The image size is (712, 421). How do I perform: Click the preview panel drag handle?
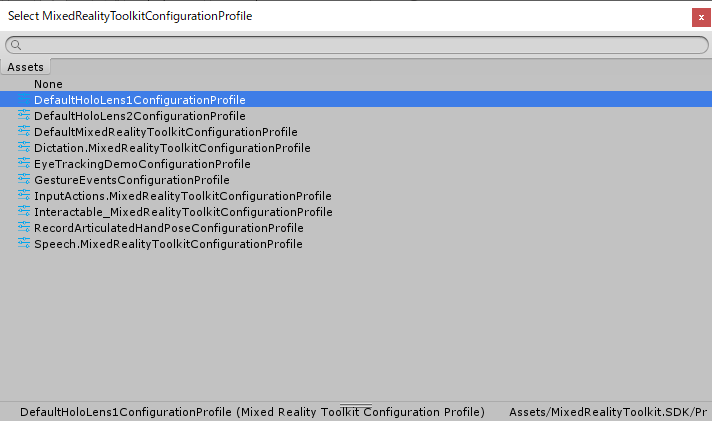click(x=356, y=405)
